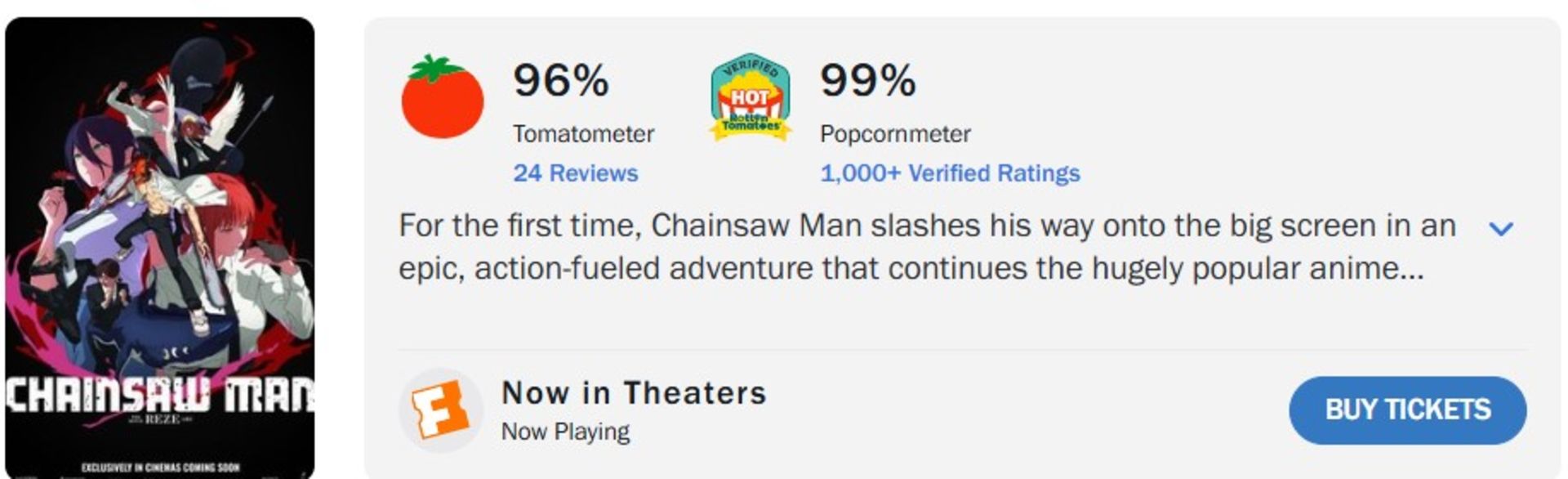Click the orange Fandango ticket icon

coord(440,410)
